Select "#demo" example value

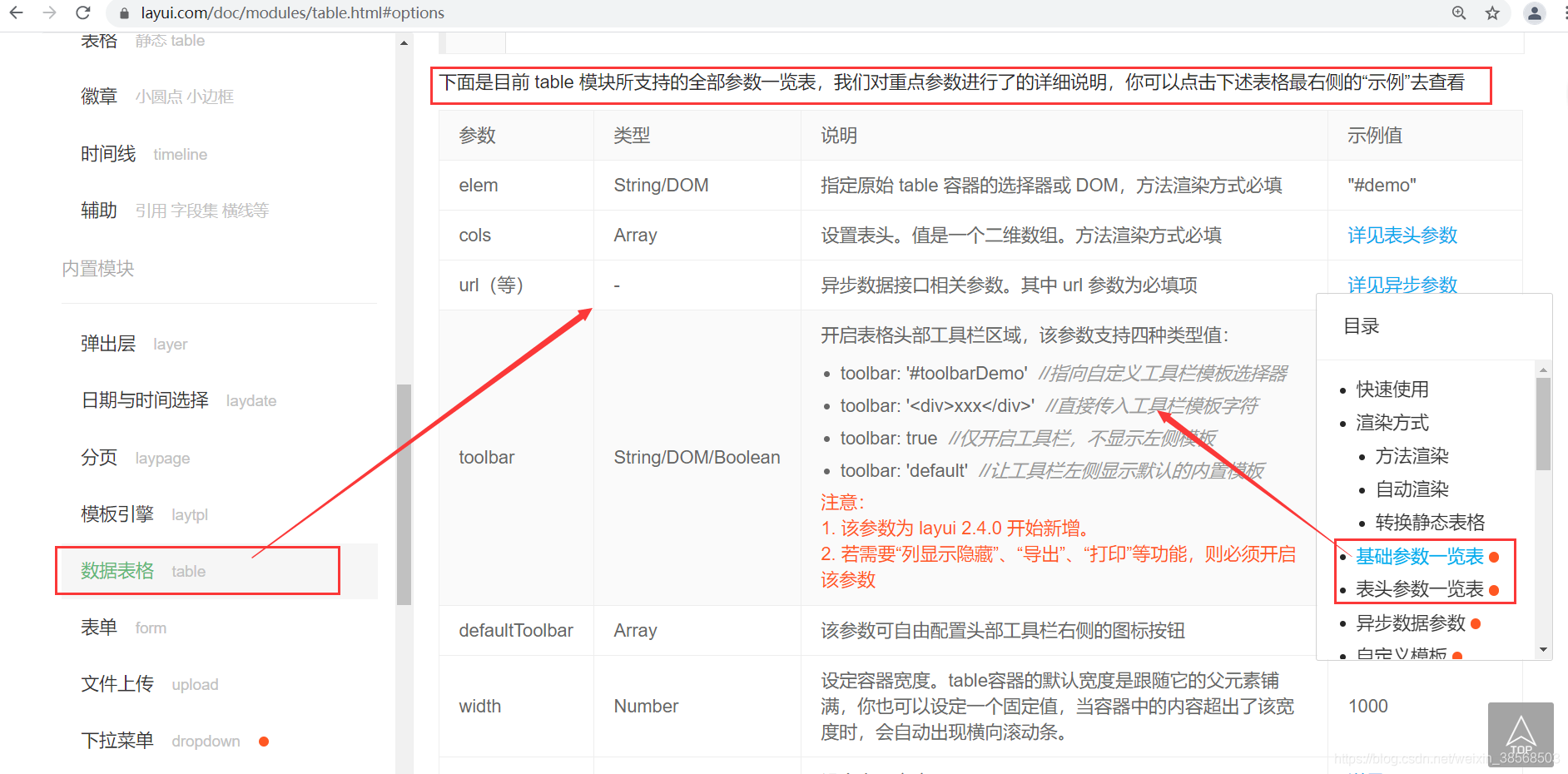1382,185
